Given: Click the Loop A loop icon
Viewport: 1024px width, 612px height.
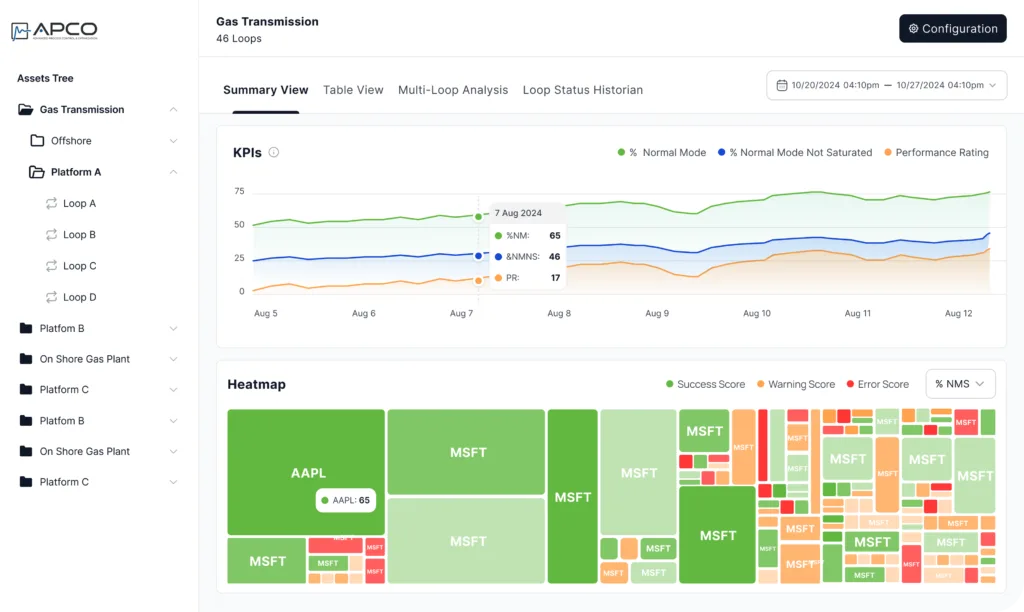Looking at the screenshot, I should click(51, 204).
